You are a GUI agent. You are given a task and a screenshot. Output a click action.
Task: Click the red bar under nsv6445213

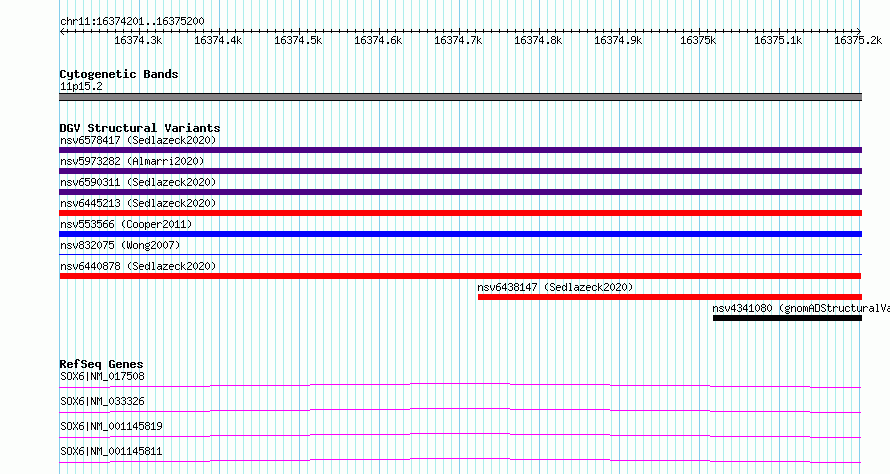(x=460, y=213)
